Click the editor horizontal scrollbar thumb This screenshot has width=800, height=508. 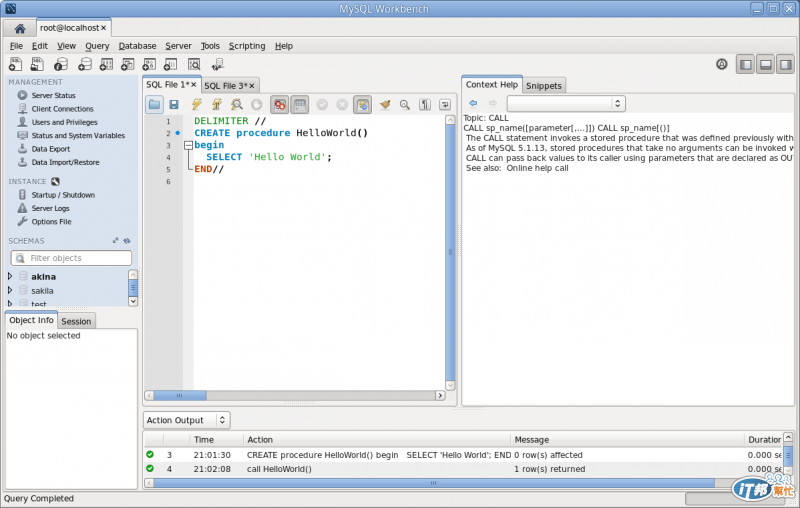tap(180, 395)
